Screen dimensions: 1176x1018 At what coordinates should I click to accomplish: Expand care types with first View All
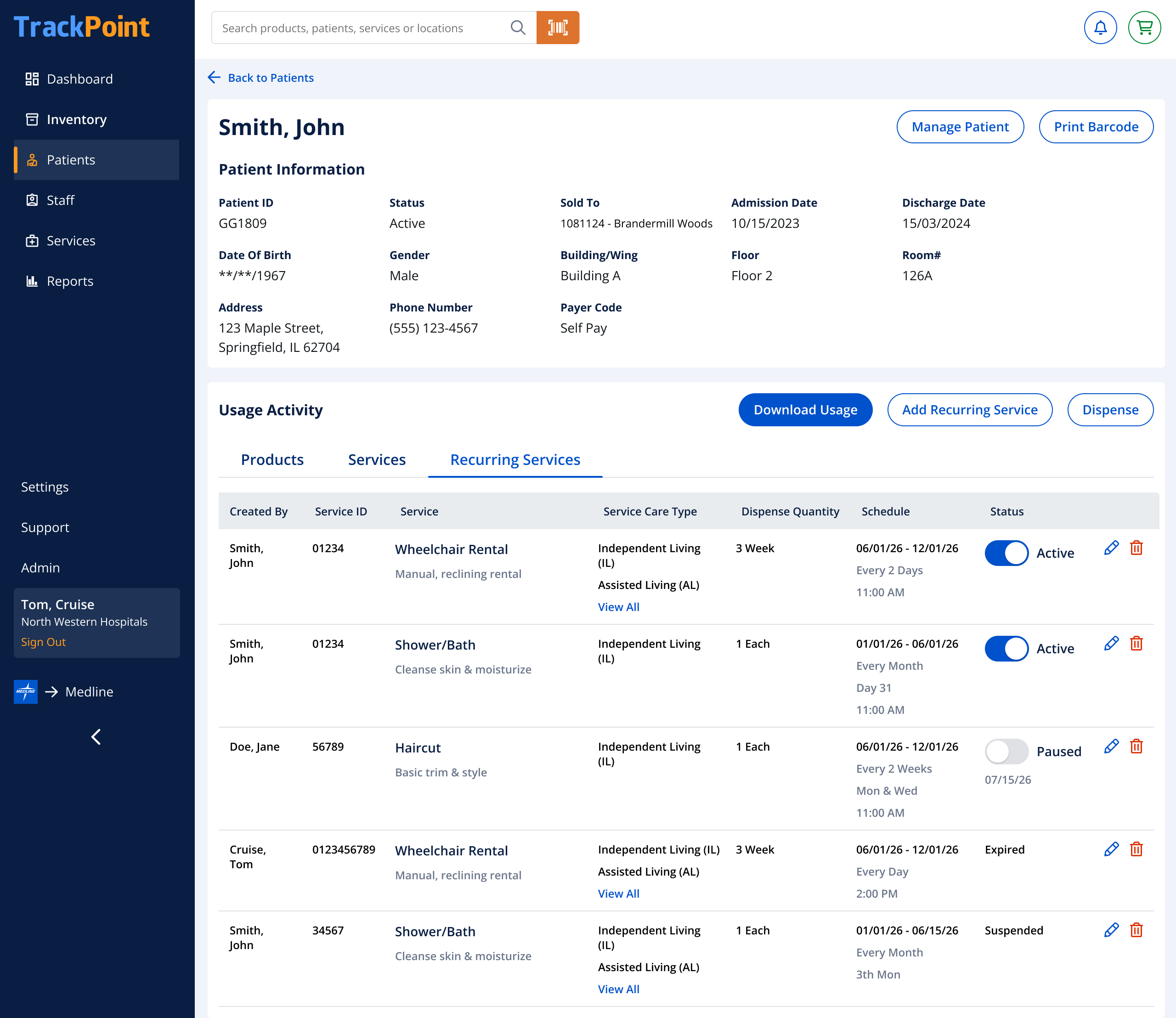pos(618,607)
